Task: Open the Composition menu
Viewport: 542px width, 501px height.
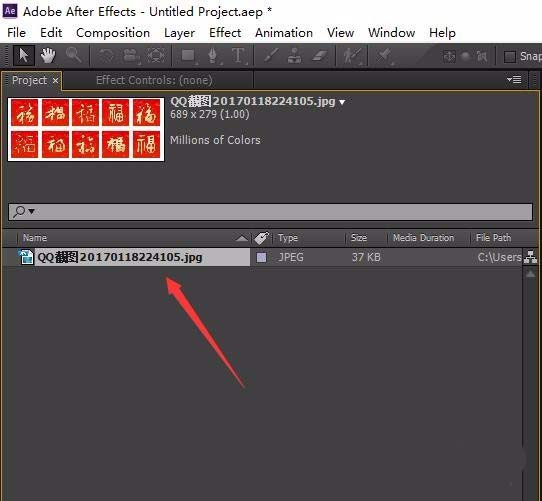Action: click(113, 33)
